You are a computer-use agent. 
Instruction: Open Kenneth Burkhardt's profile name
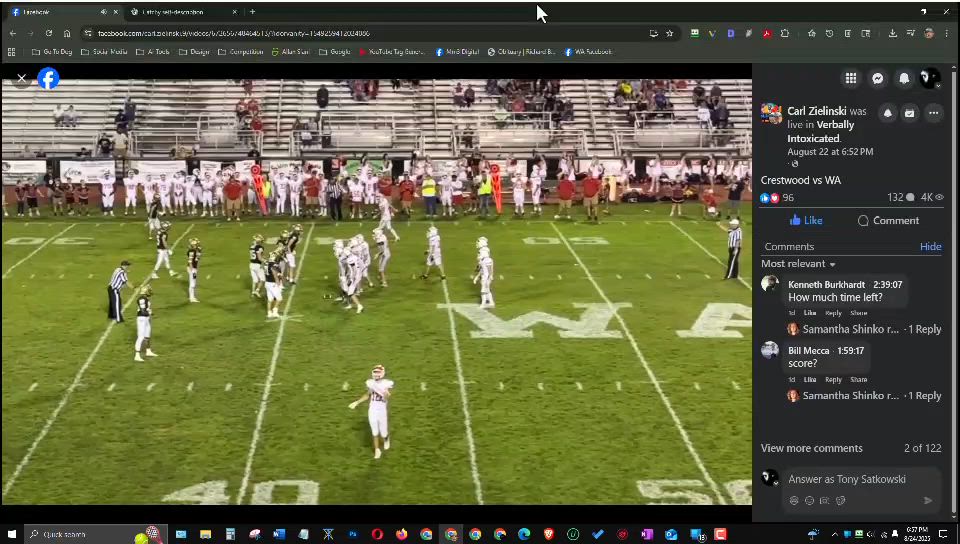point(827,285)
